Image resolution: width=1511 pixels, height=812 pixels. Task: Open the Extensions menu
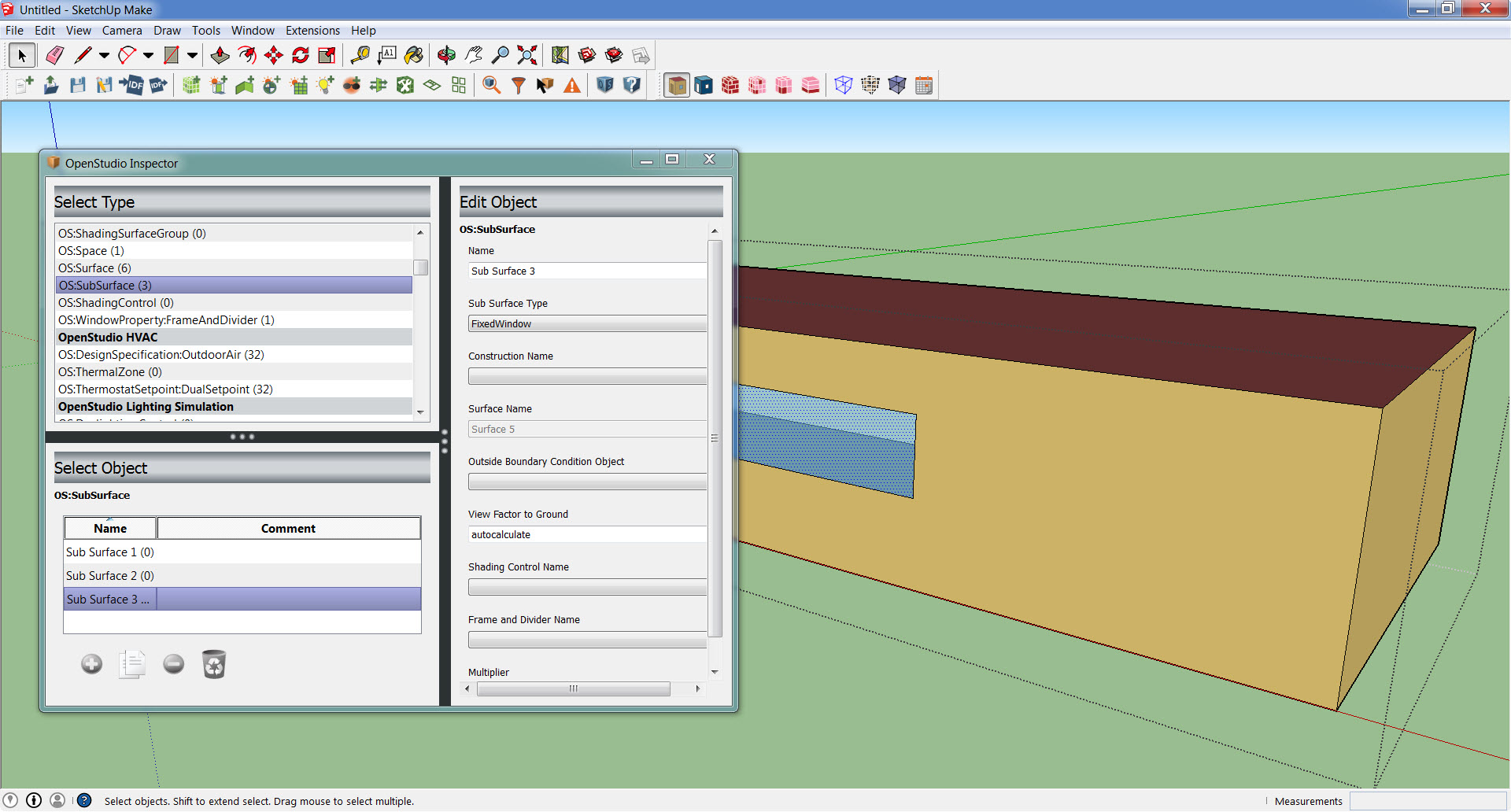coord(312,30)
